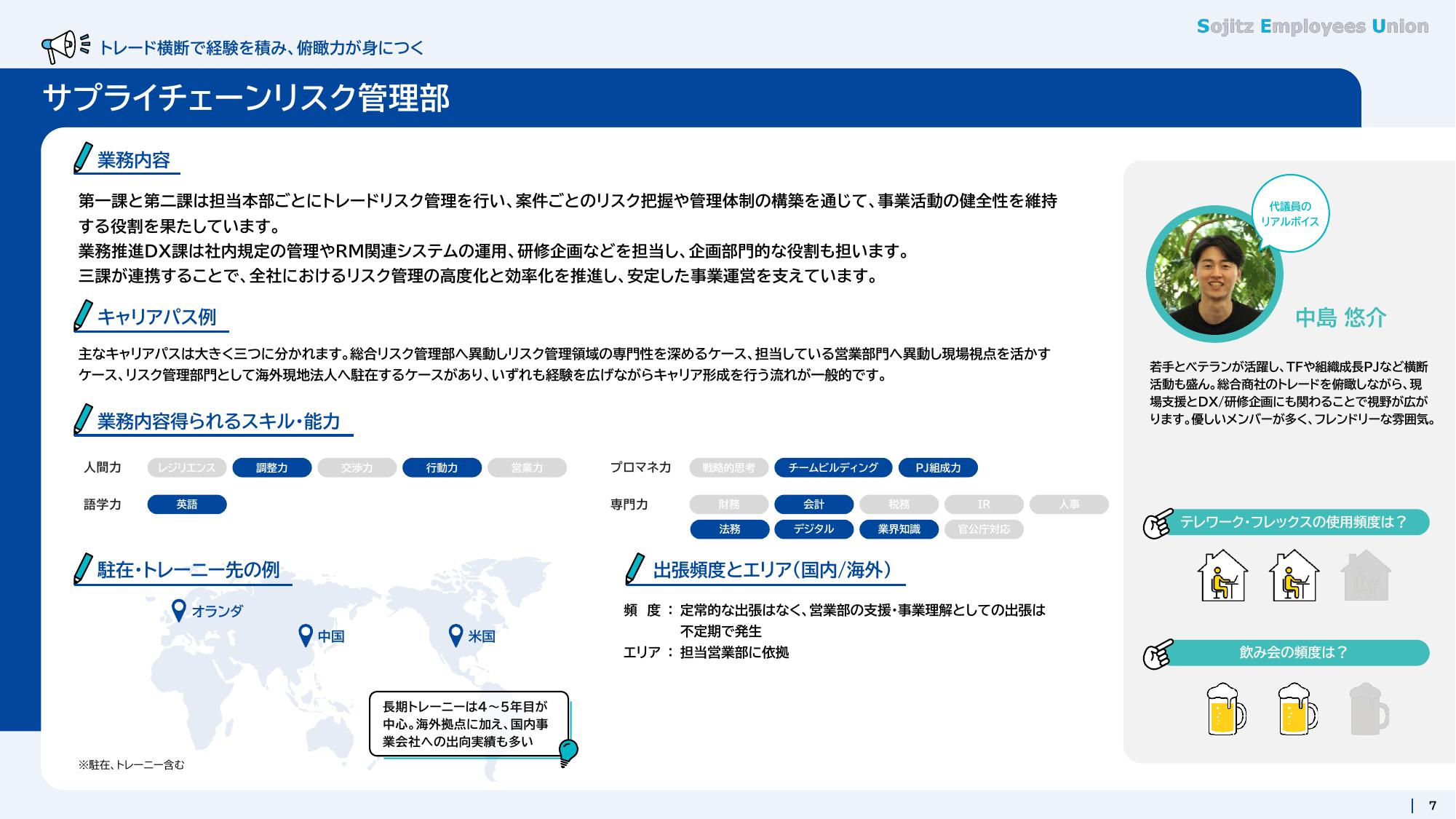Click the デジタル expertise tag
The image size is (1456, 819).
click(814, 529)
